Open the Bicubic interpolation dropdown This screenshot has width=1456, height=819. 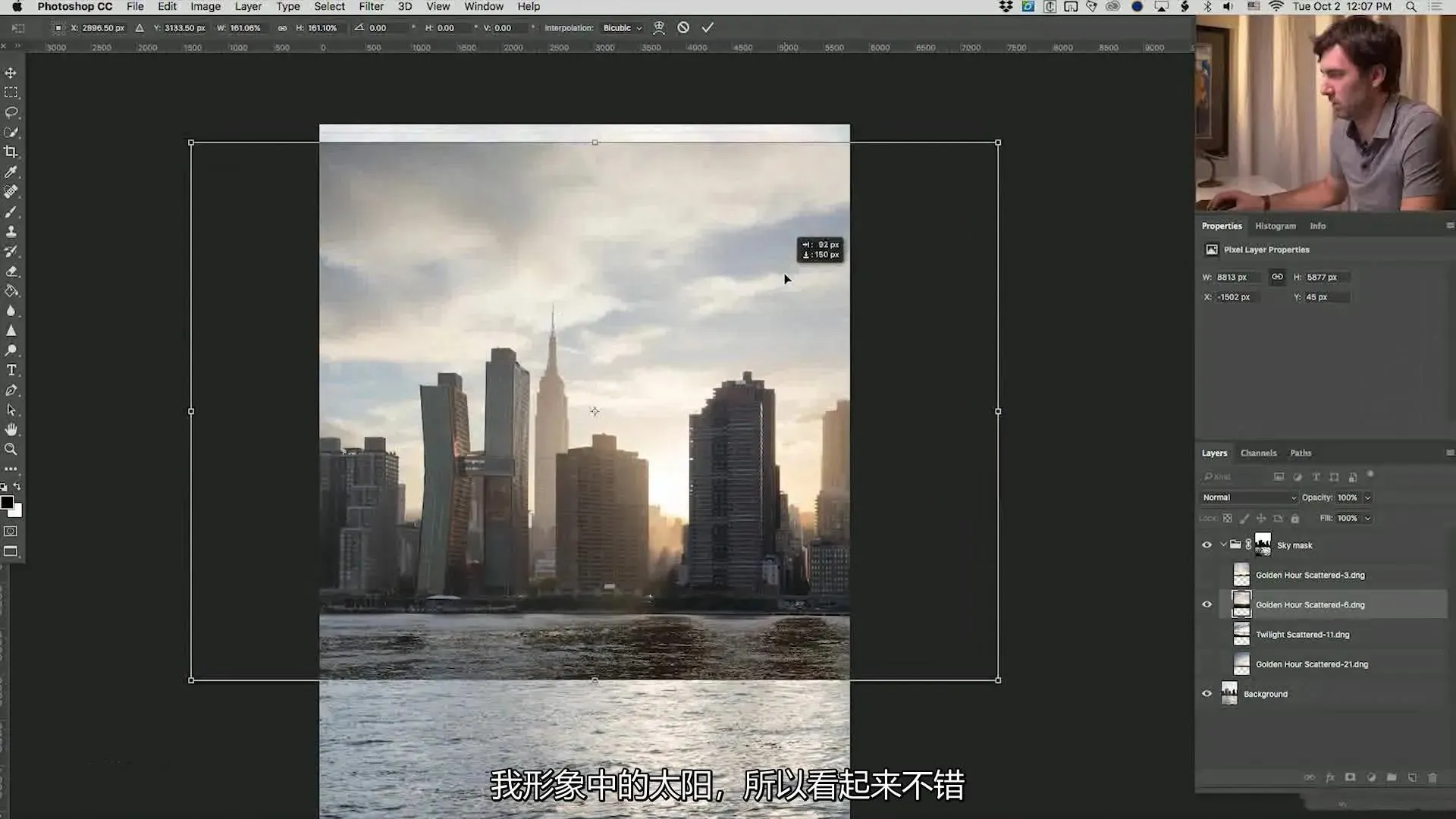point(622,28)
